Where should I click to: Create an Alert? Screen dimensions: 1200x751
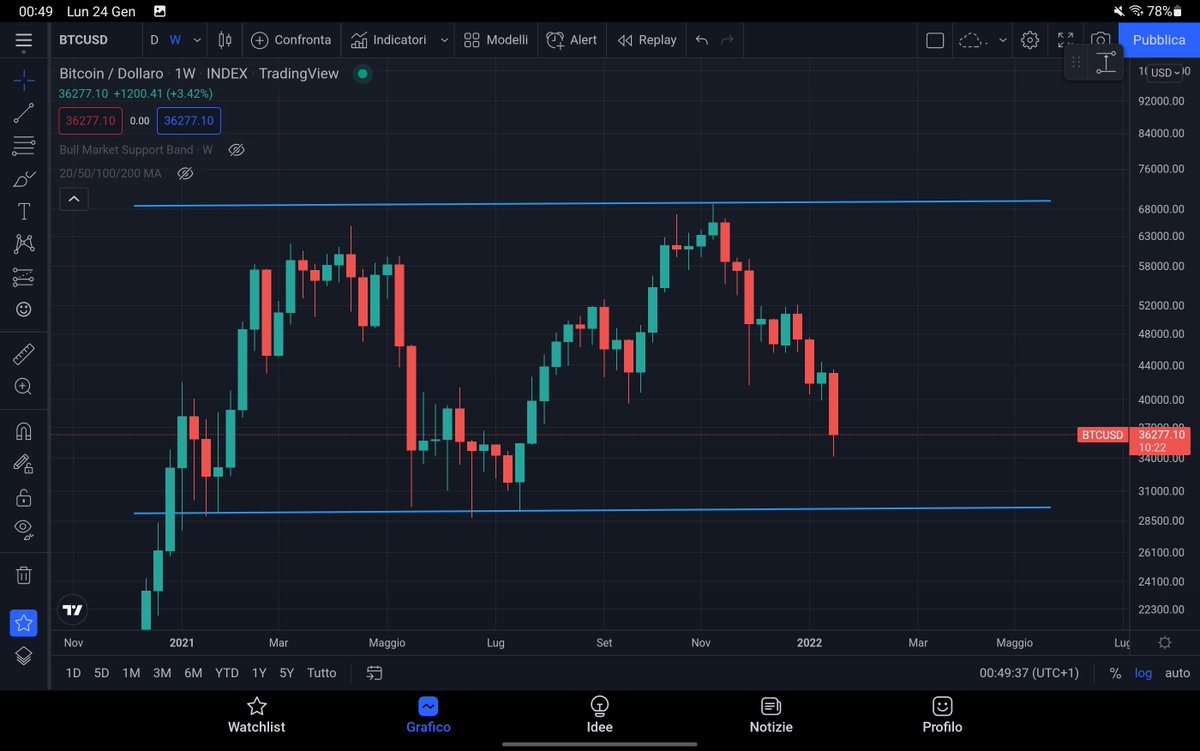click(572, 40)
